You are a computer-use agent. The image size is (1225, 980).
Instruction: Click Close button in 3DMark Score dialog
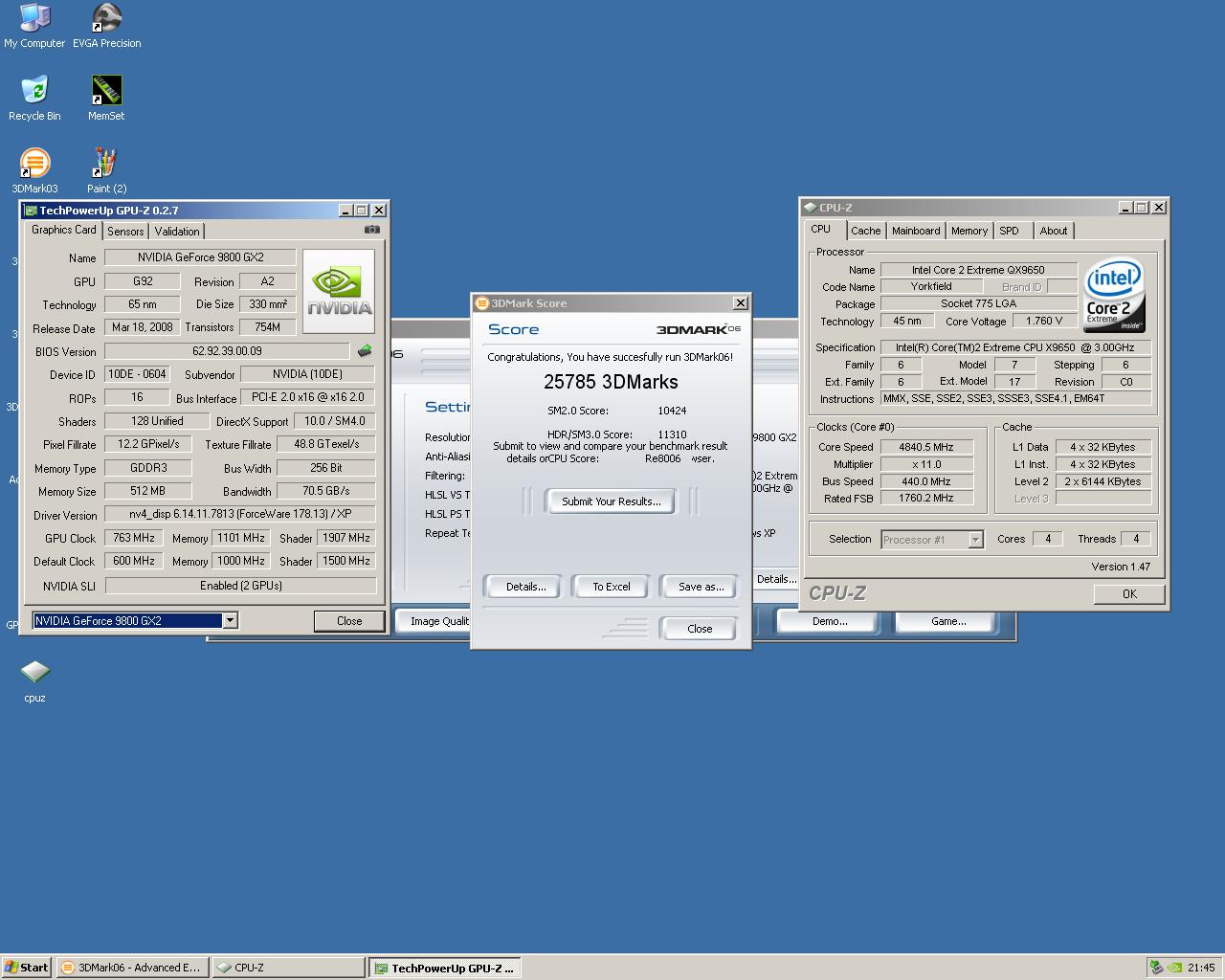[x=700, y=629]
